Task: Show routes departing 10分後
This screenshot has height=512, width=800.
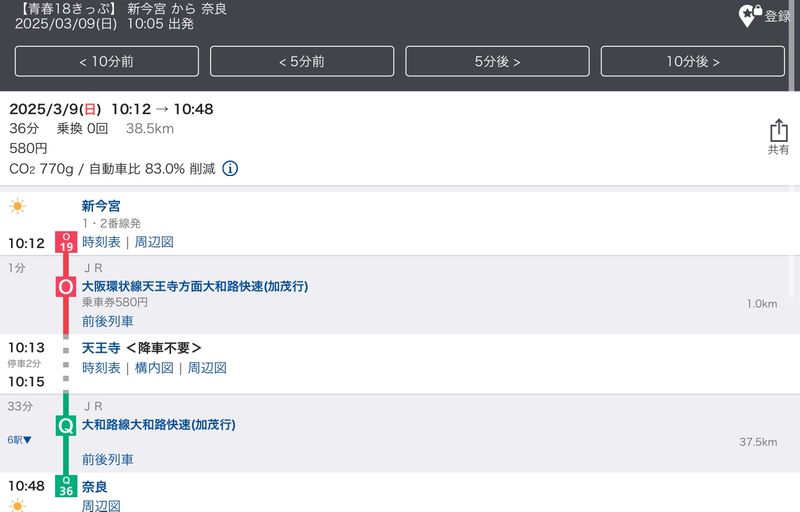Action: (x=692, y=62)
